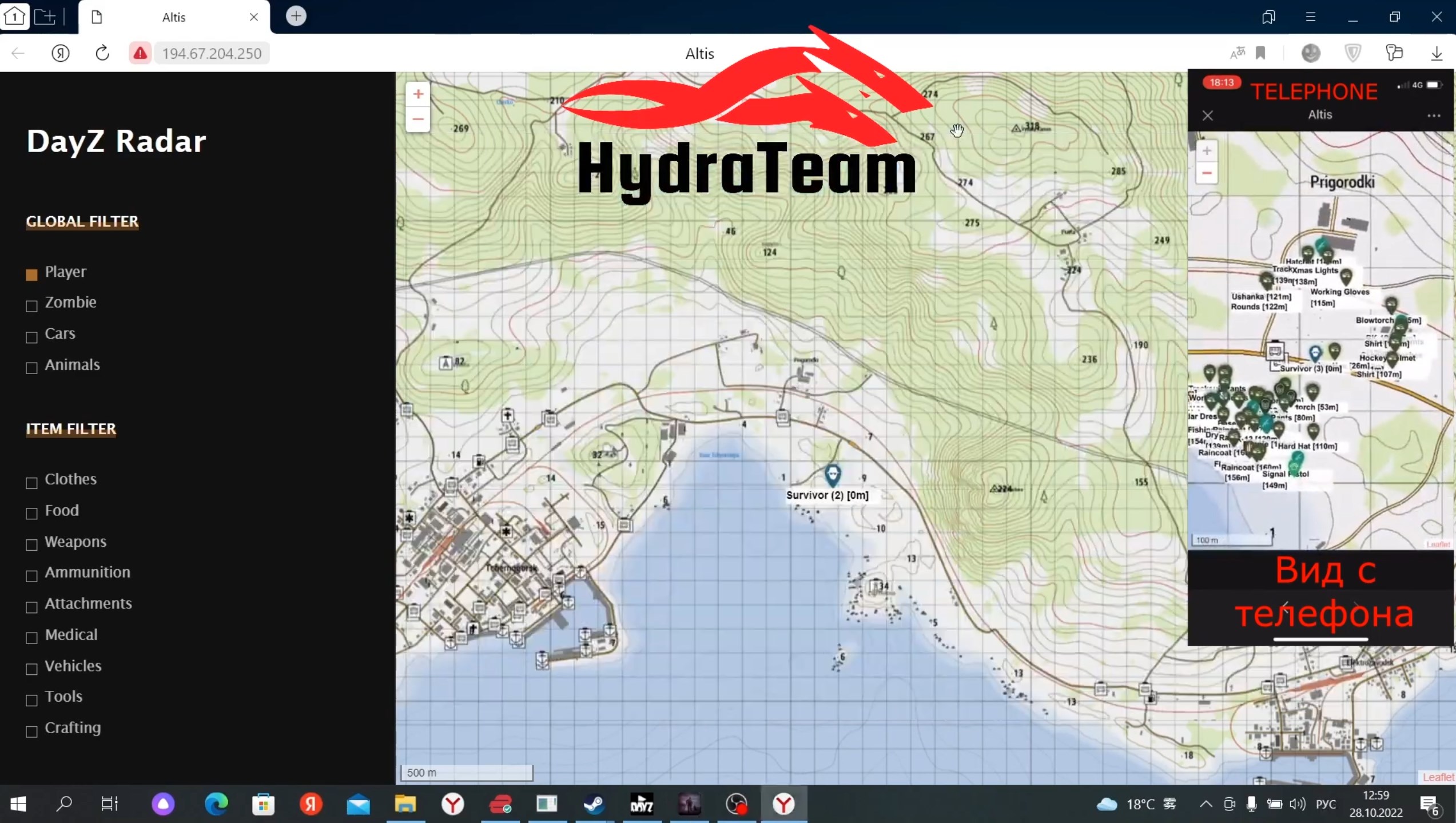This screenshot has height=823, width=1456.
Task: Click the Leaflet attribution link
Action: click(x=1438, y=777)
